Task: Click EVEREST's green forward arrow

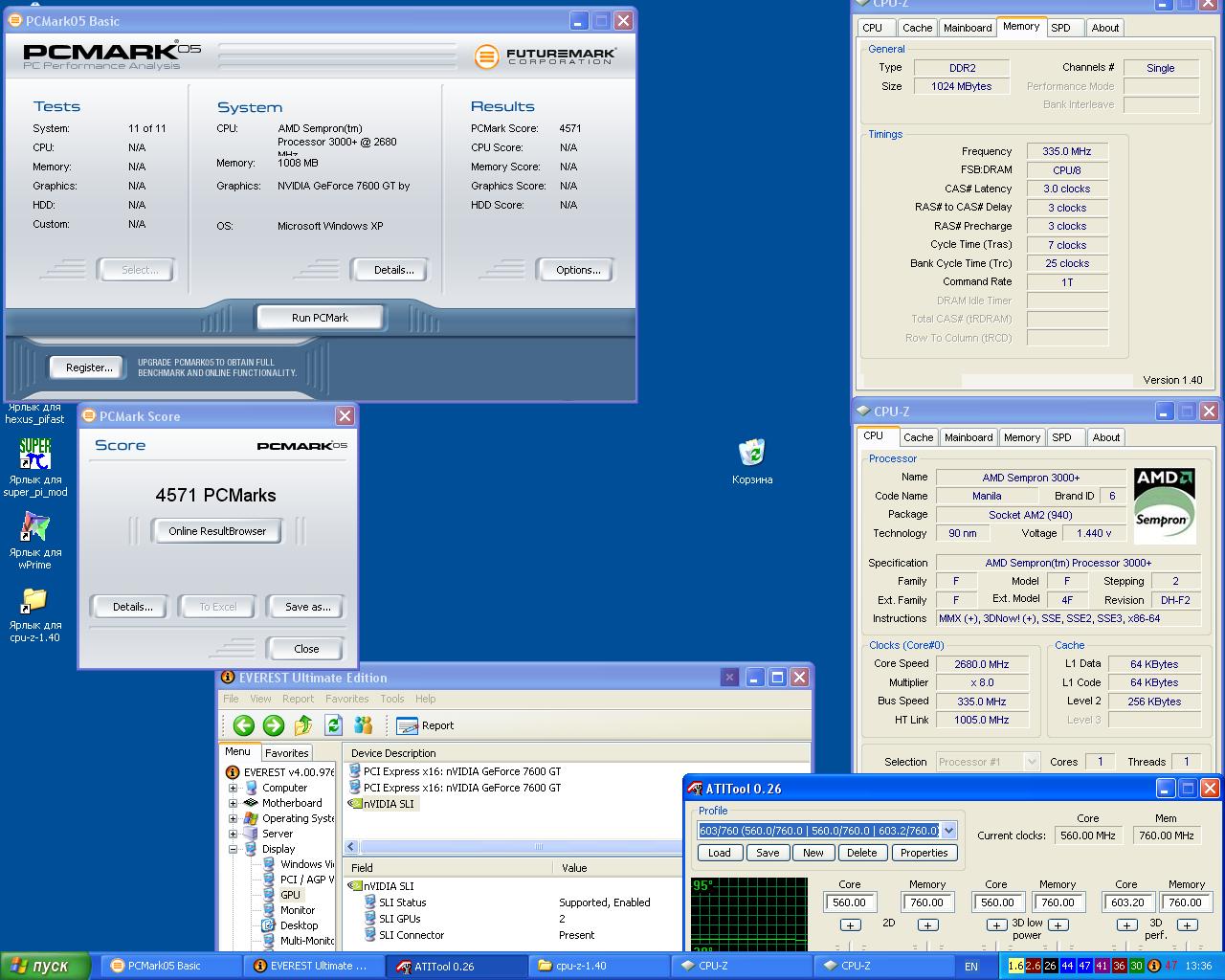Action: tap(274, 725)
